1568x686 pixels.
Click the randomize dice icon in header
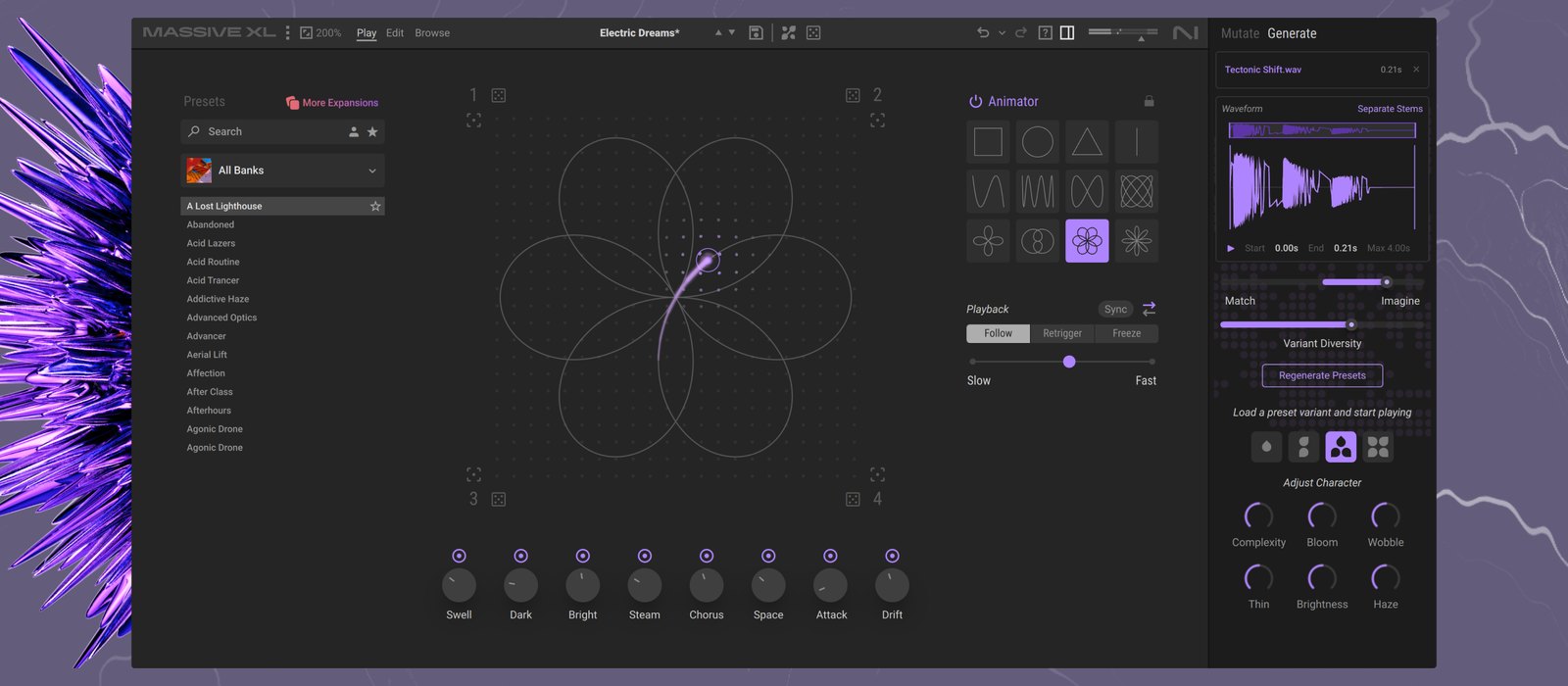(x=813, y=32)
